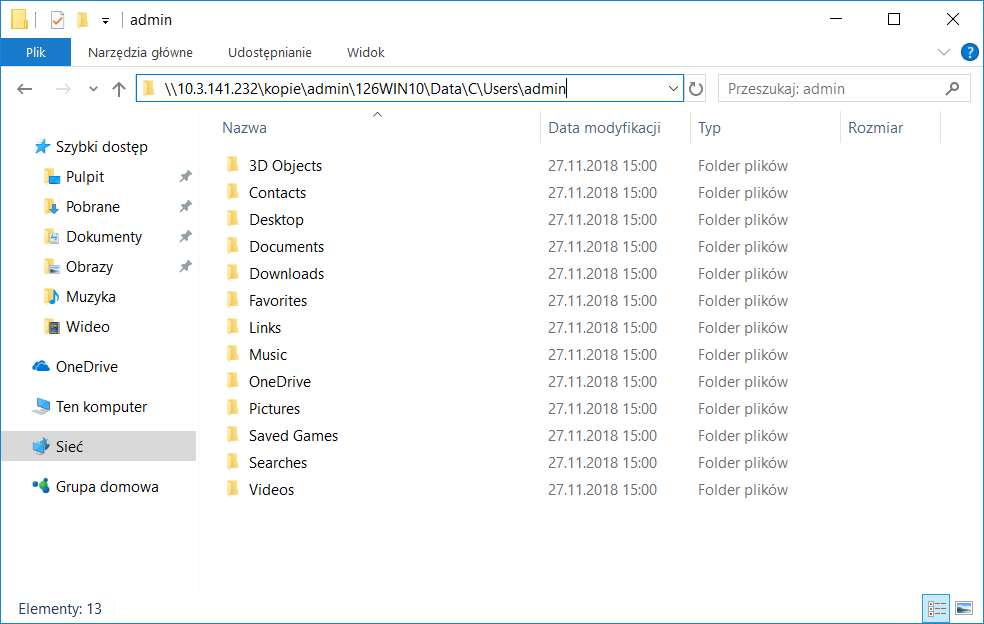This screenshot has width=984, height=624.
Task: Select Szybki dostęp in navigation pane
Action: tap(102, 147)
